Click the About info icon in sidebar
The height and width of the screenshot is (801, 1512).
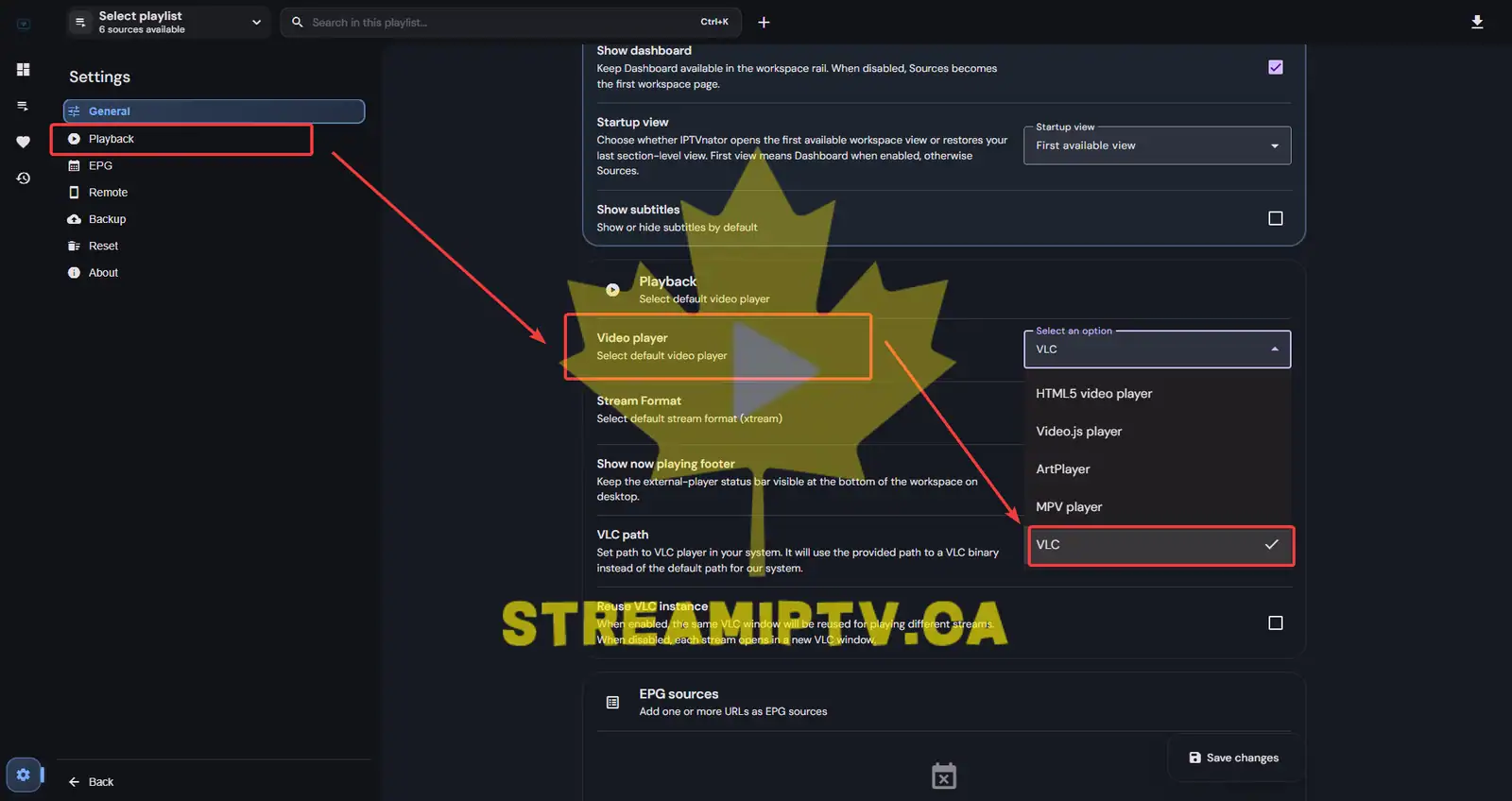(74, 272)
